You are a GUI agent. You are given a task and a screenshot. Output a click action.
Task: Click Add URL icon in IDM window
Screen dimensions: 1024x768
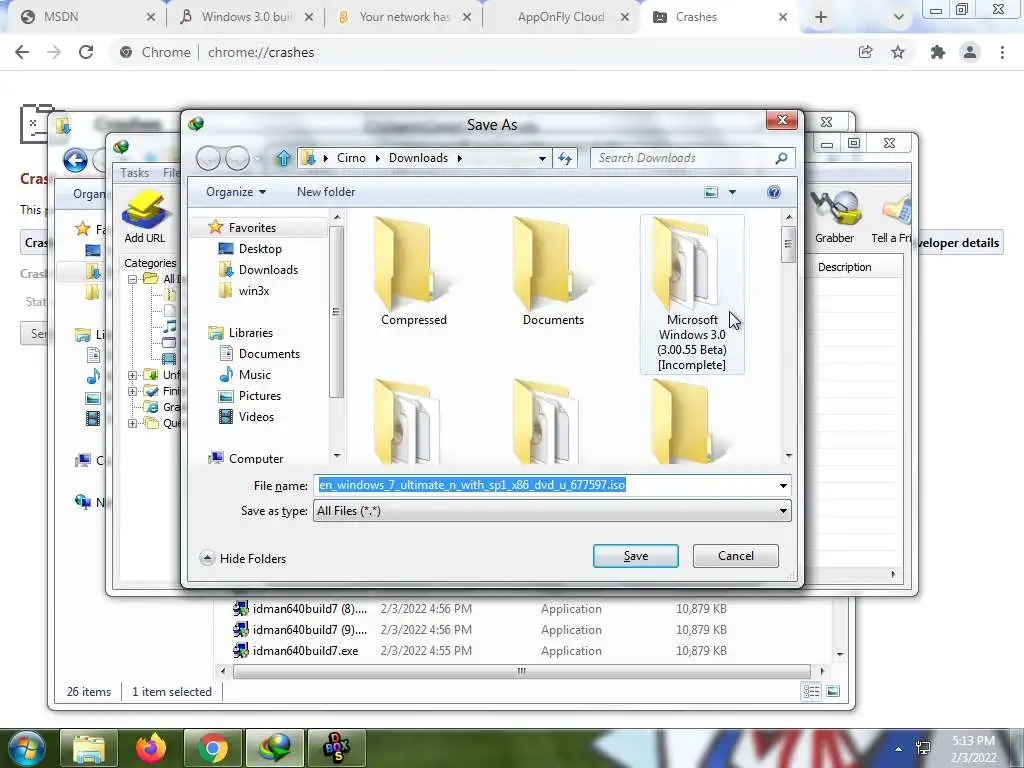click(145, 217)
